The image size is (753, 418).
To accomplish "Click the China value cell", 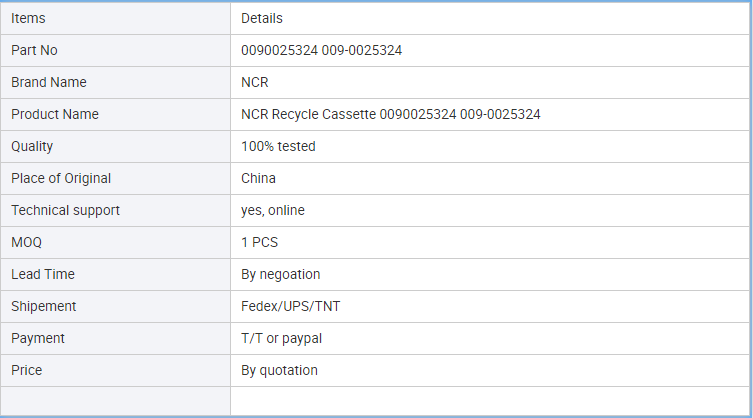I will click(490, 178).
